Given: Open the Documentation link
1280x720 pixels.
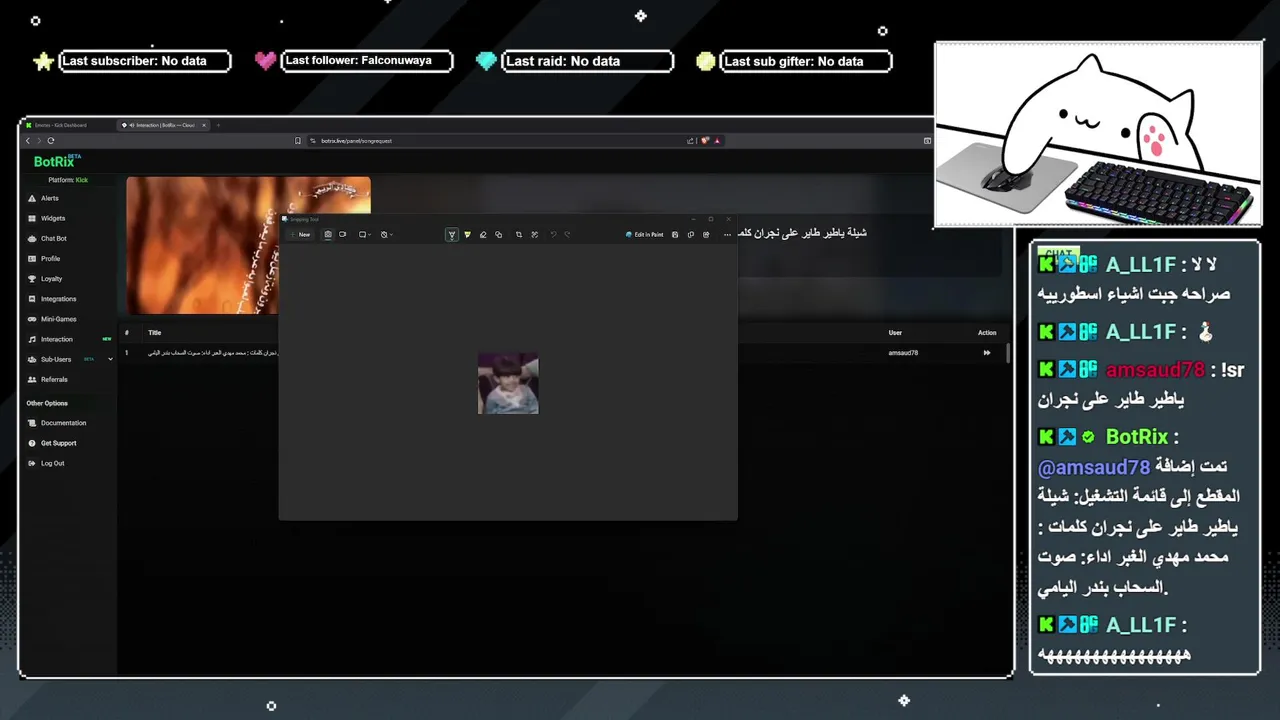Looking at the screenshot, I should [63, 423].
